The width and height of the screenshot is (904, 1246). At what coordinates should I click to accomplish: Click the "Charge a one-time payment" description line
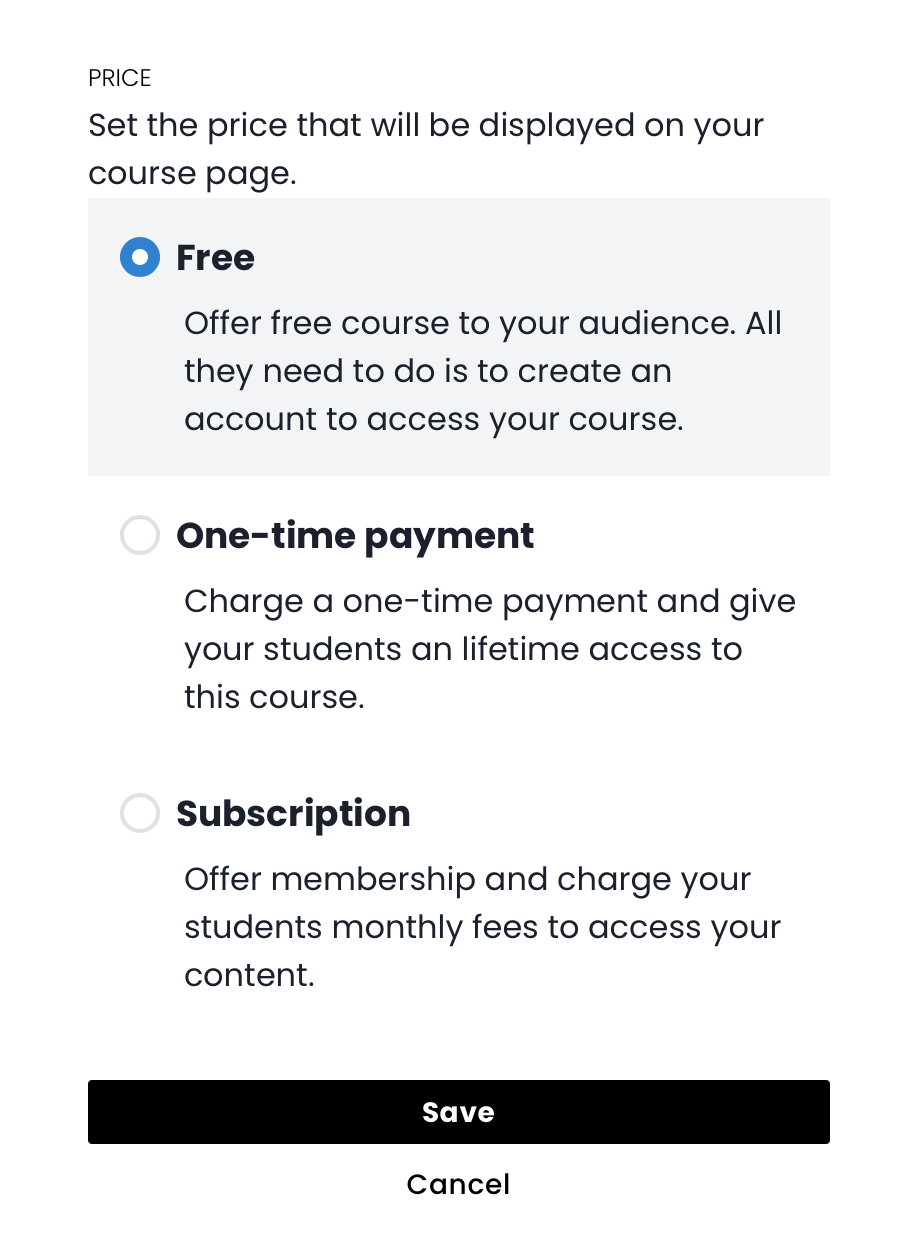(489, 601)
